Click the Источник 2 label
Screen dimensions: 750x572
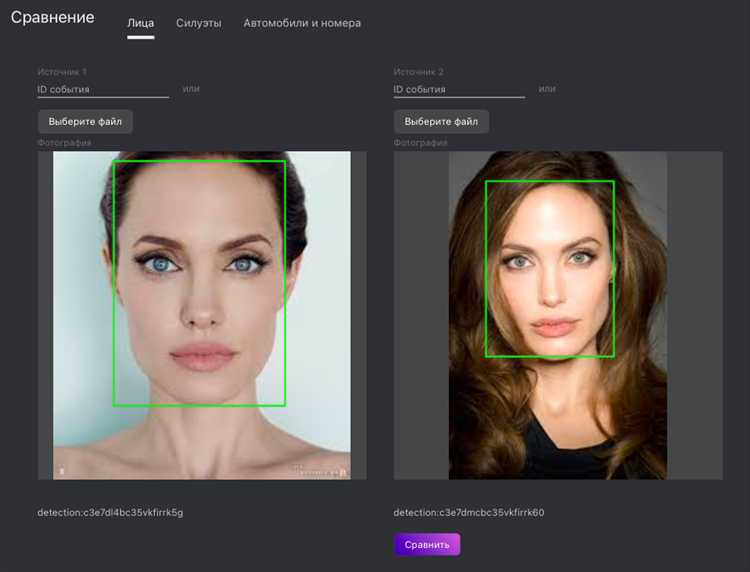tap(418, 72)
